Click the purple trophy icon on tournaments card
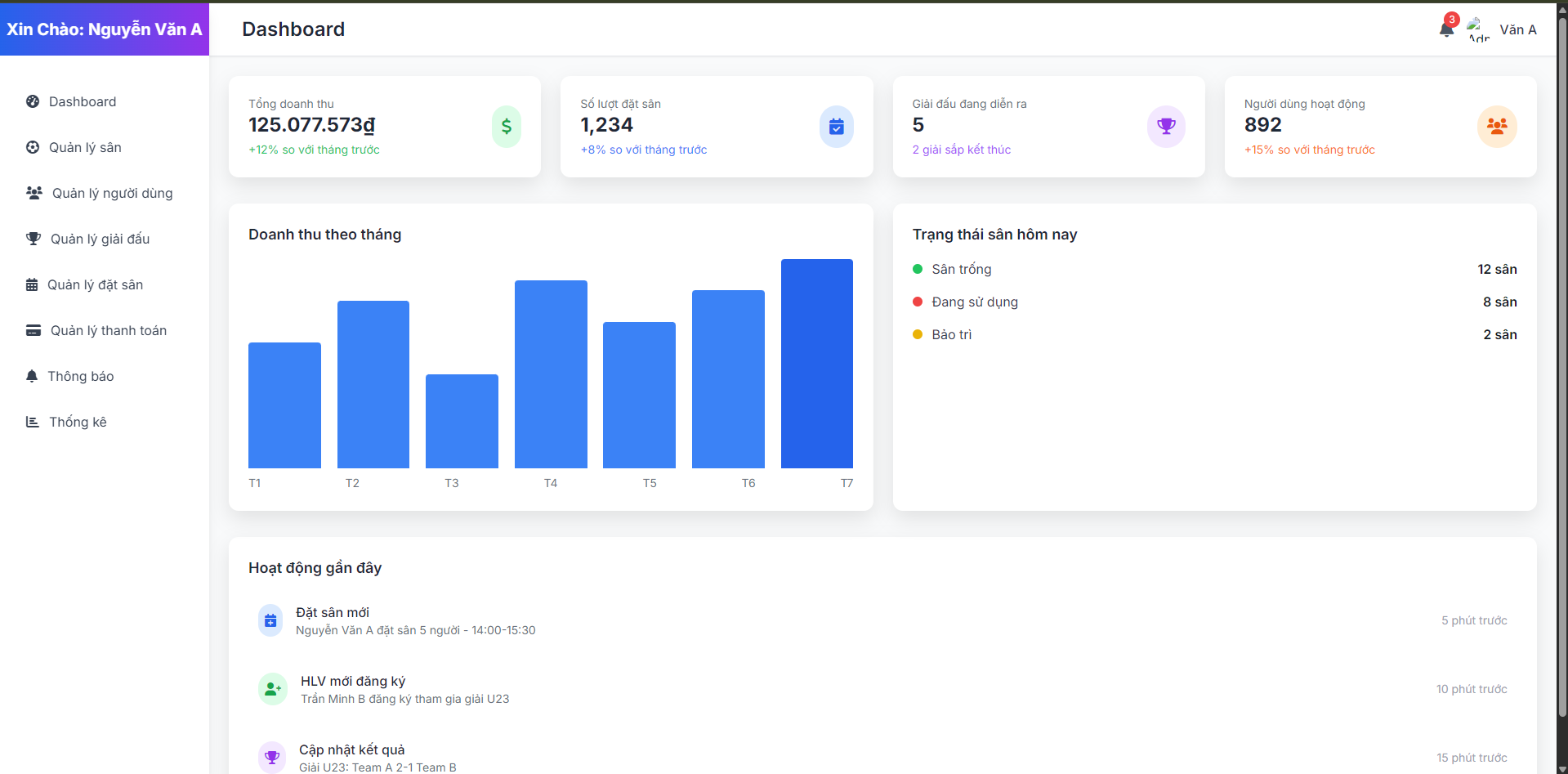Screen dimensions: 1568x774 click(1166, 127)
